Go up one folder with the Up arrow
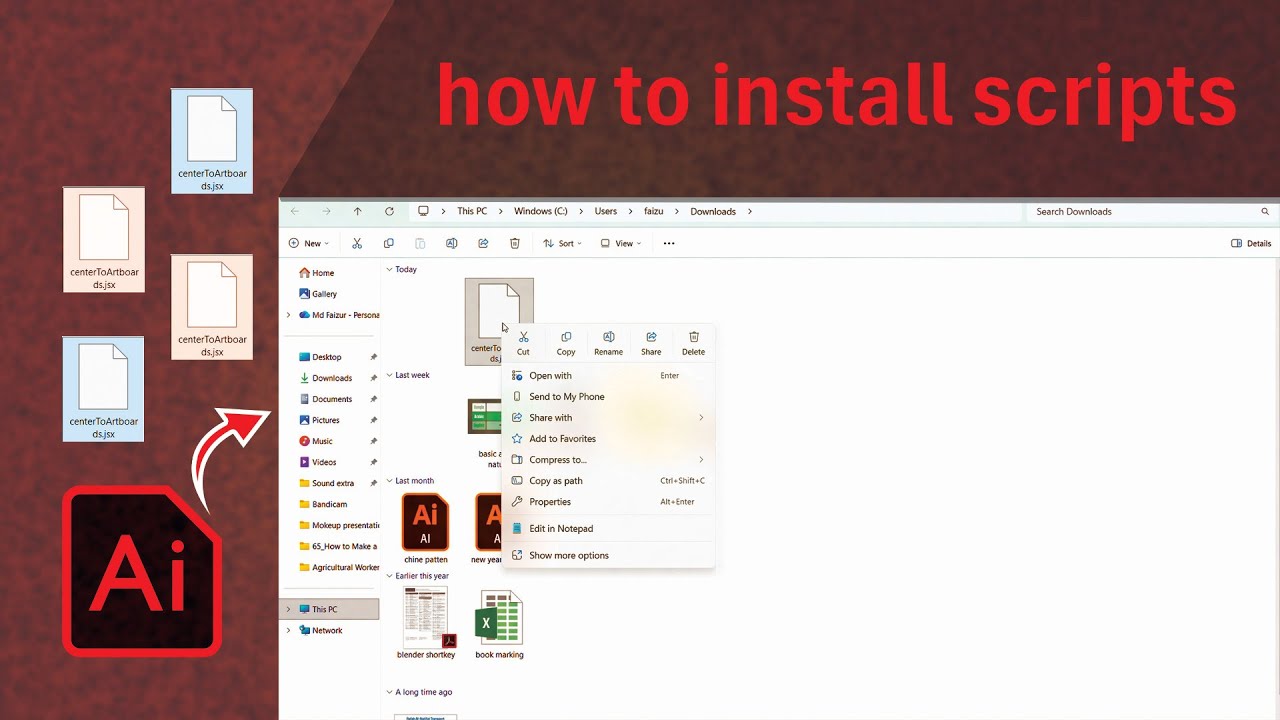Screen dimensions: 1280x720 click(x=357, y=211)
